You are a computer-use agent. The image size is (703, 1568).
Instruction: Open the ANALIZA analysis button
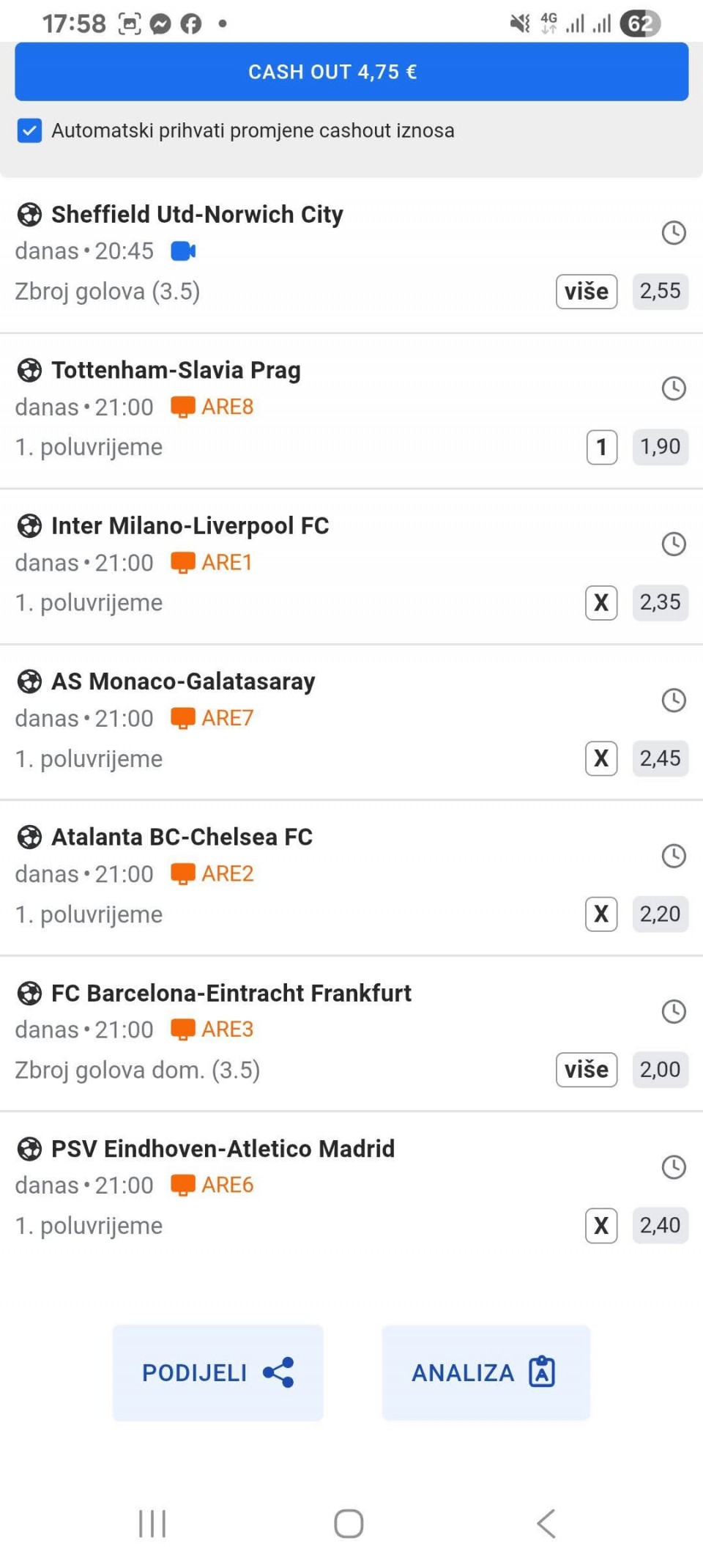[x=486, y=1372]
